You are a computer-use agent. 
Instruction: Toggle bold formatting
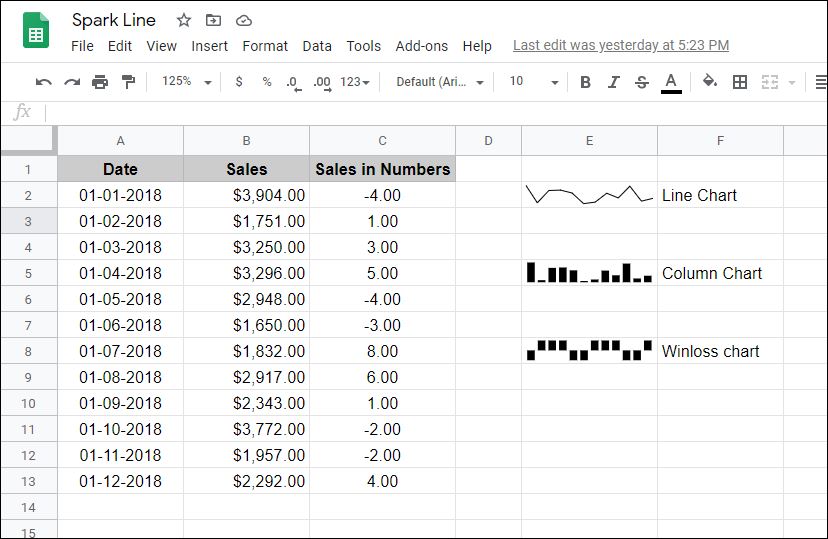pos(585,82)
